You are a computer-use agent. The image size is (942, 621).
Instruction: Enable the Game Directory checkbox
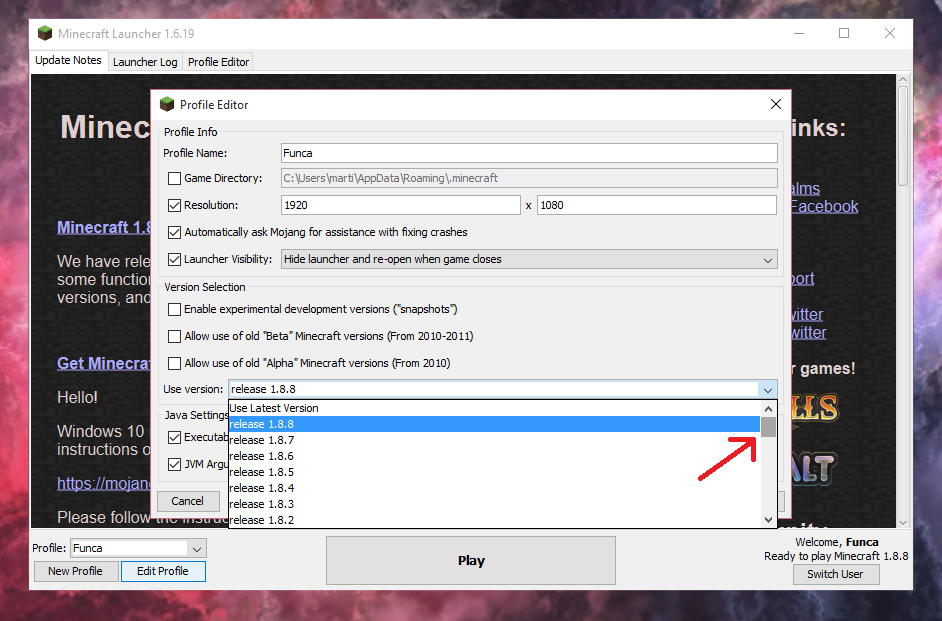point(175,179)
